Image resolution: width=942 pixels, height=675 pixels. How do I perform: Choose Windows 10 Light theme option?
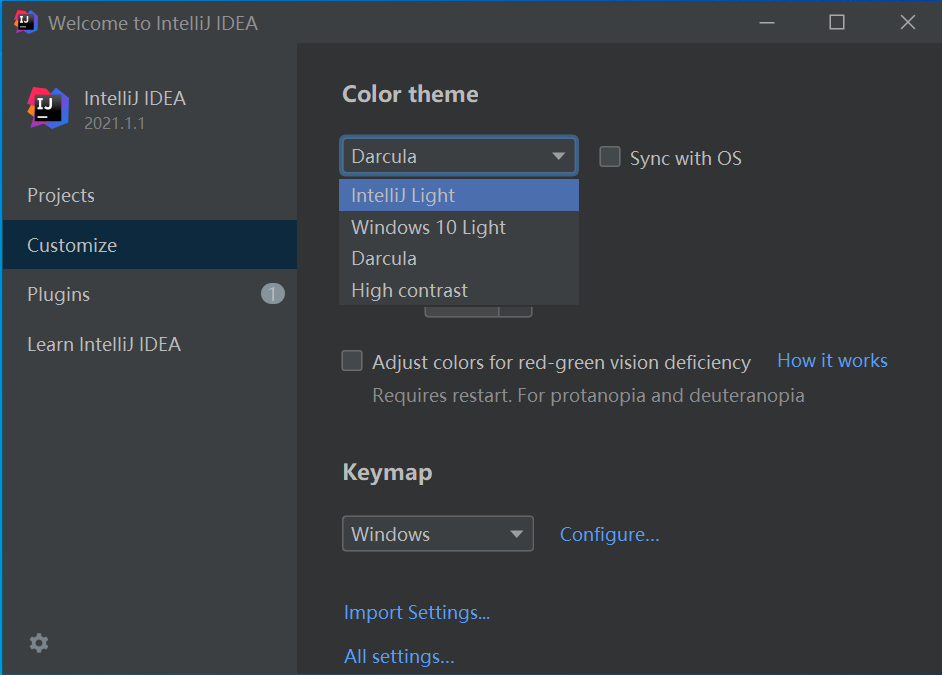[x=459, y=227]
